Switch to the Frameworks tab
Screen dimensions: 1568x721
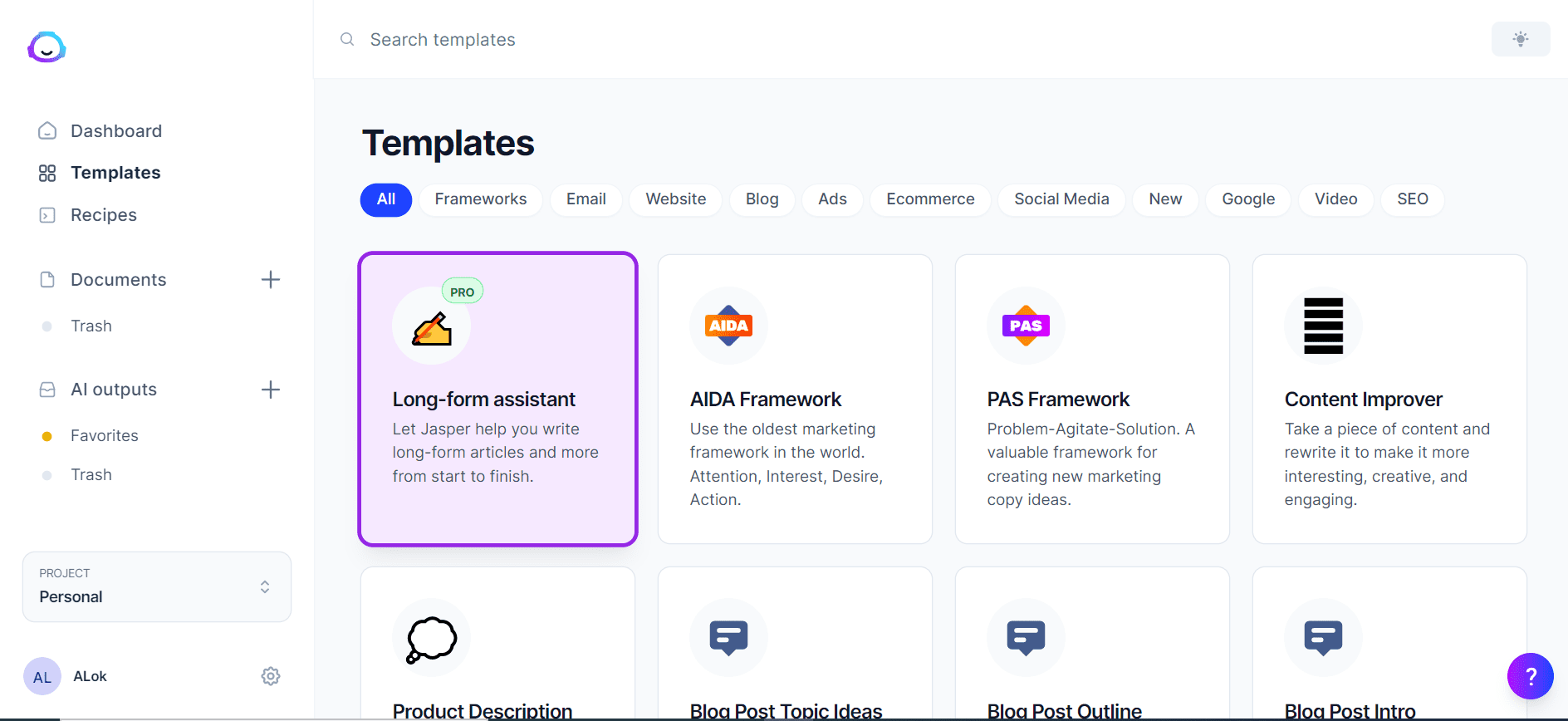pyautogui.click(x=480, y=199)
